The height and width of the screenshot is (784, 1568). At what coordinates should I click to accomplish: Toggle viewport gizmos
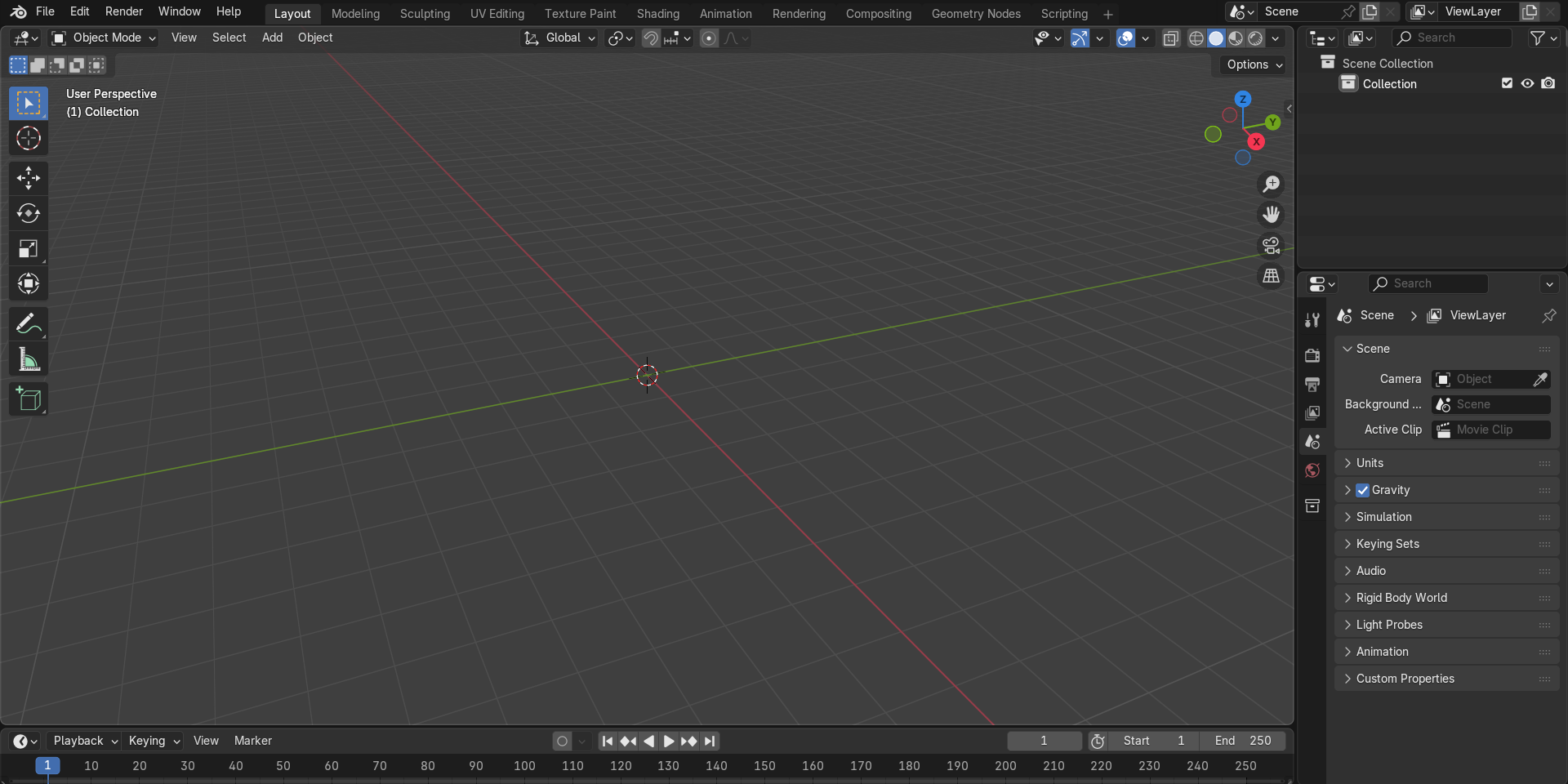tap(1080, 38)
